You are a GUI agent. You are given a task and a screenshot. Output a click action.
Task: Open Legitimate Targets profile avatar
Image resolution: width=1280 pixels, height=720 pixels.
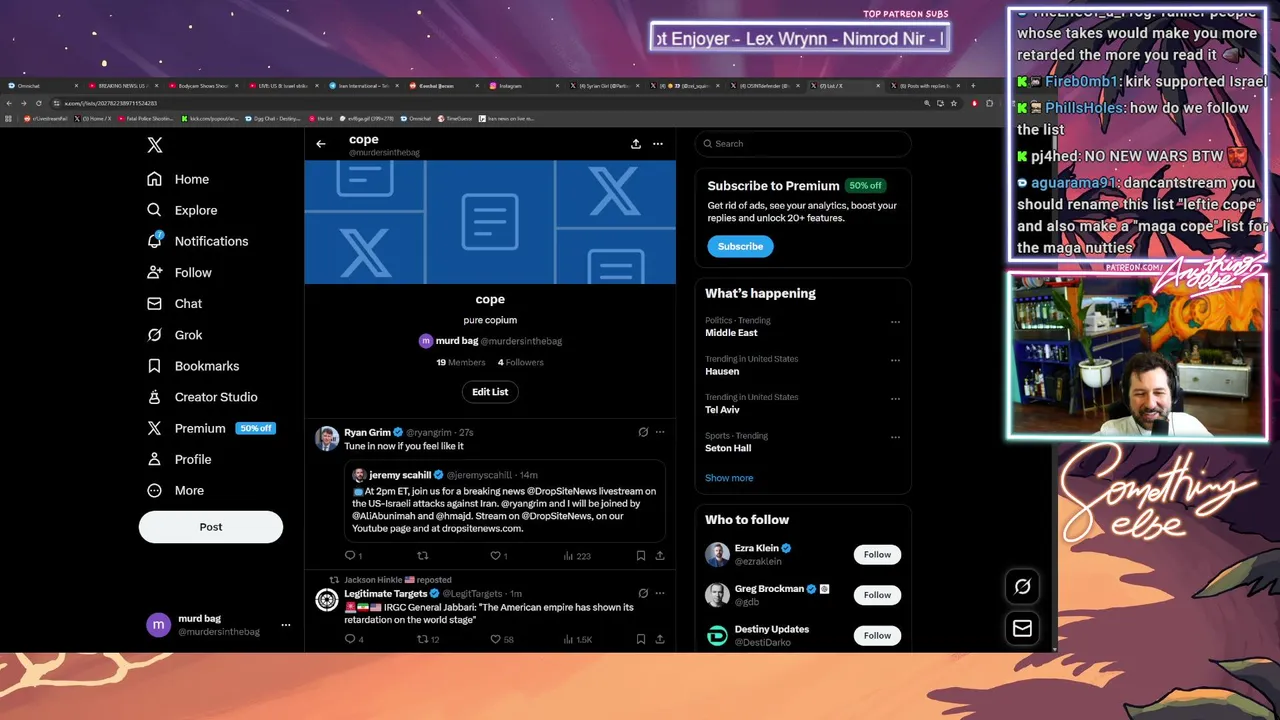[x=327, y=600]
